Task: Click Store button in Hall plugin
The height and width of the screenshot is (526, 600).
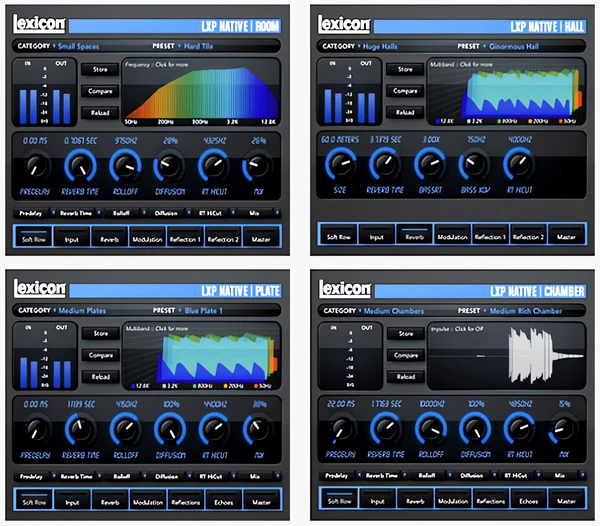Action: point(405,70)
